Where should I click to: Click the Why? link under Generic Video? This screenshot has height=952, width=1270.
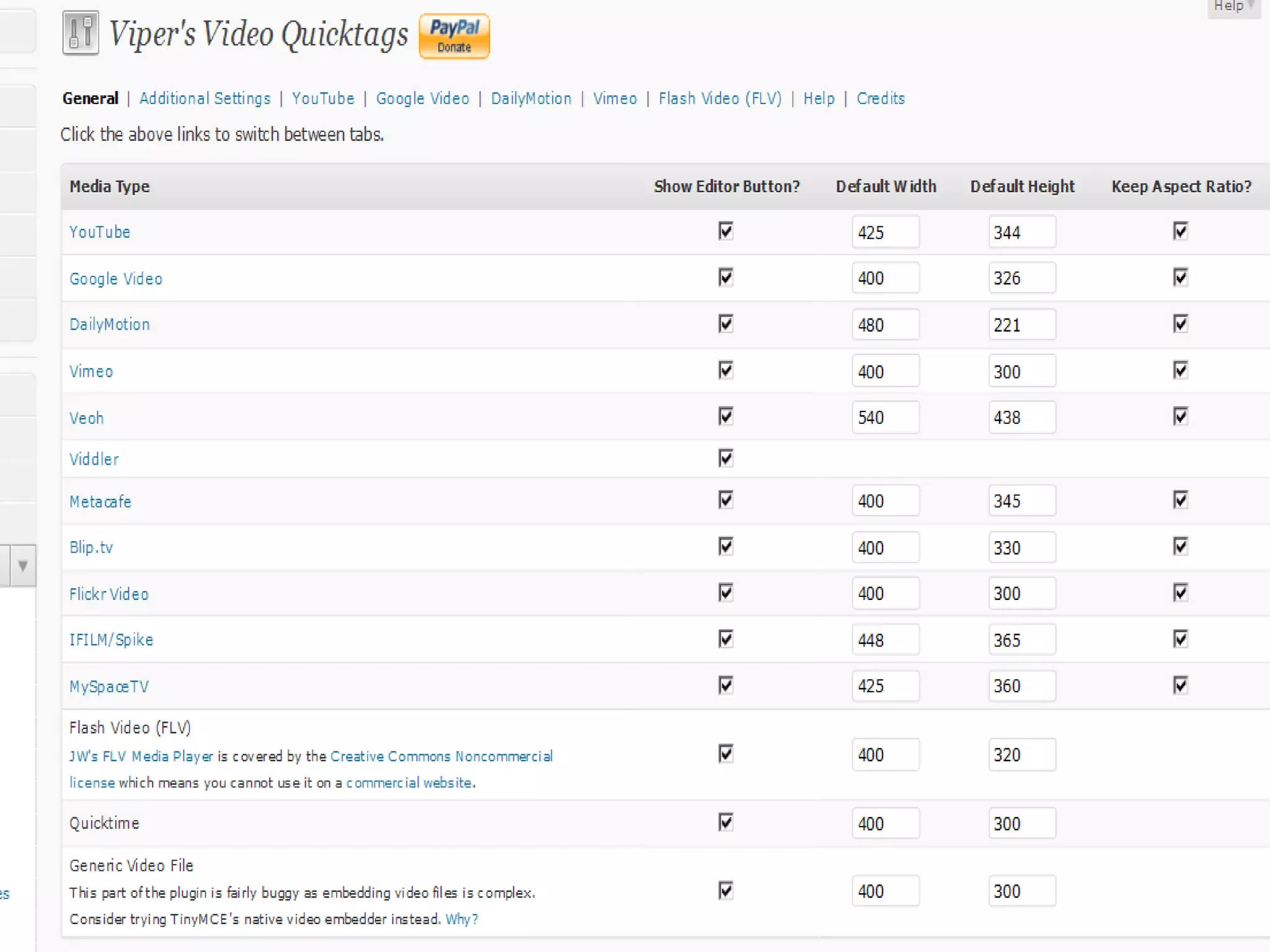point(461,919)
